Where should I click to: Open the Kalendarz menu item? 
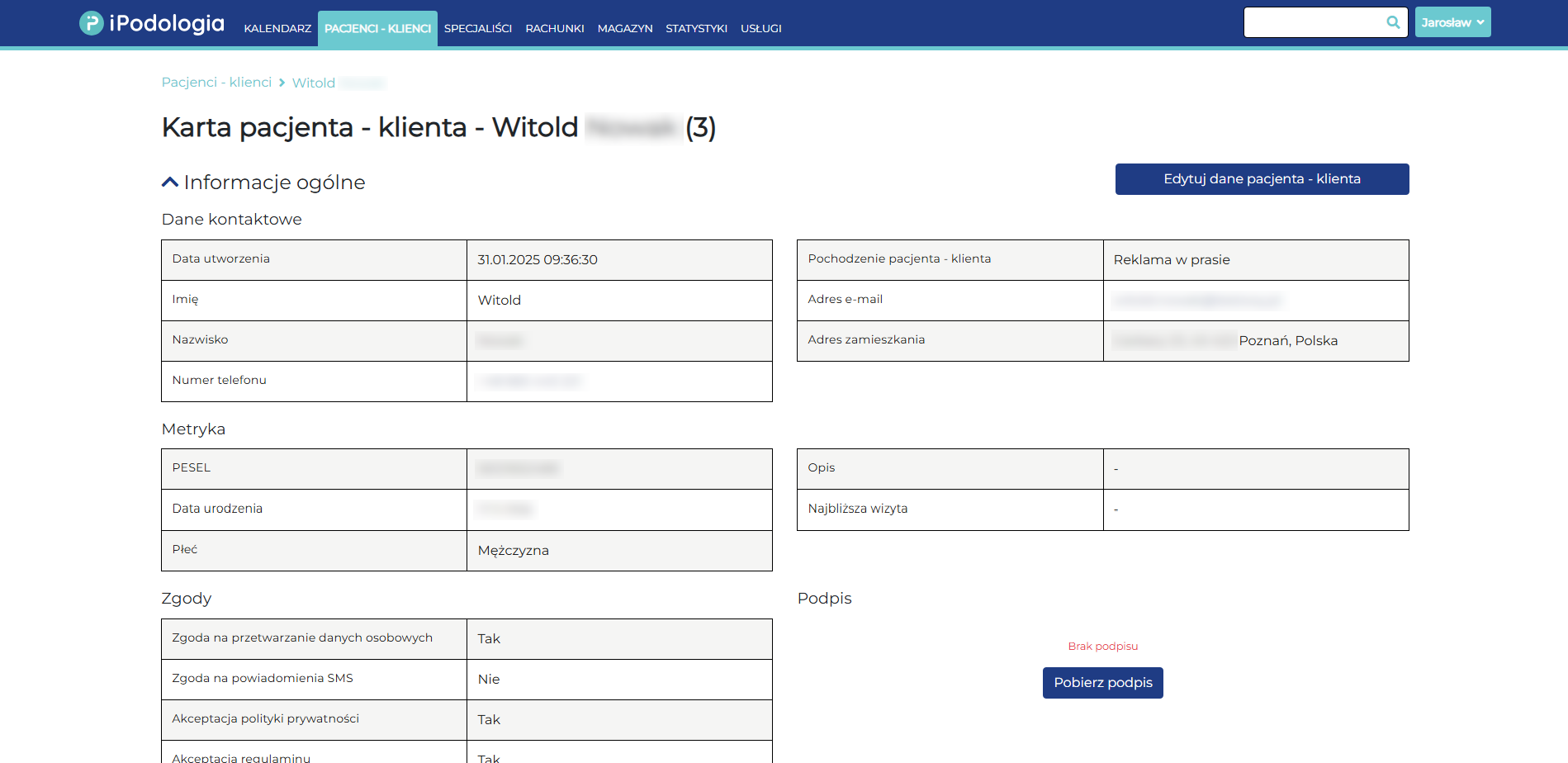[x=277, y=28]
